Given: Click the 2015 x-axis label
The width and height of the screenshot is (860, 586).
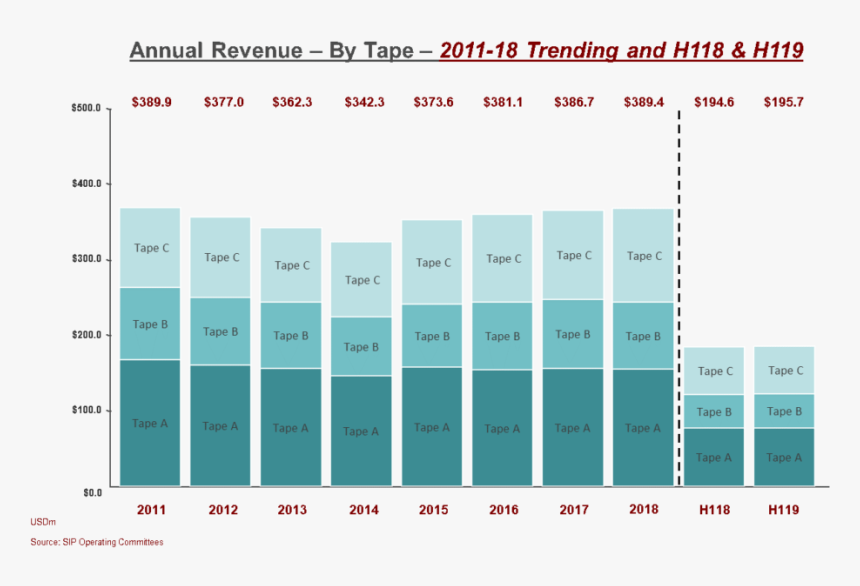Looking at the screenshot, I should pos(434,510).
